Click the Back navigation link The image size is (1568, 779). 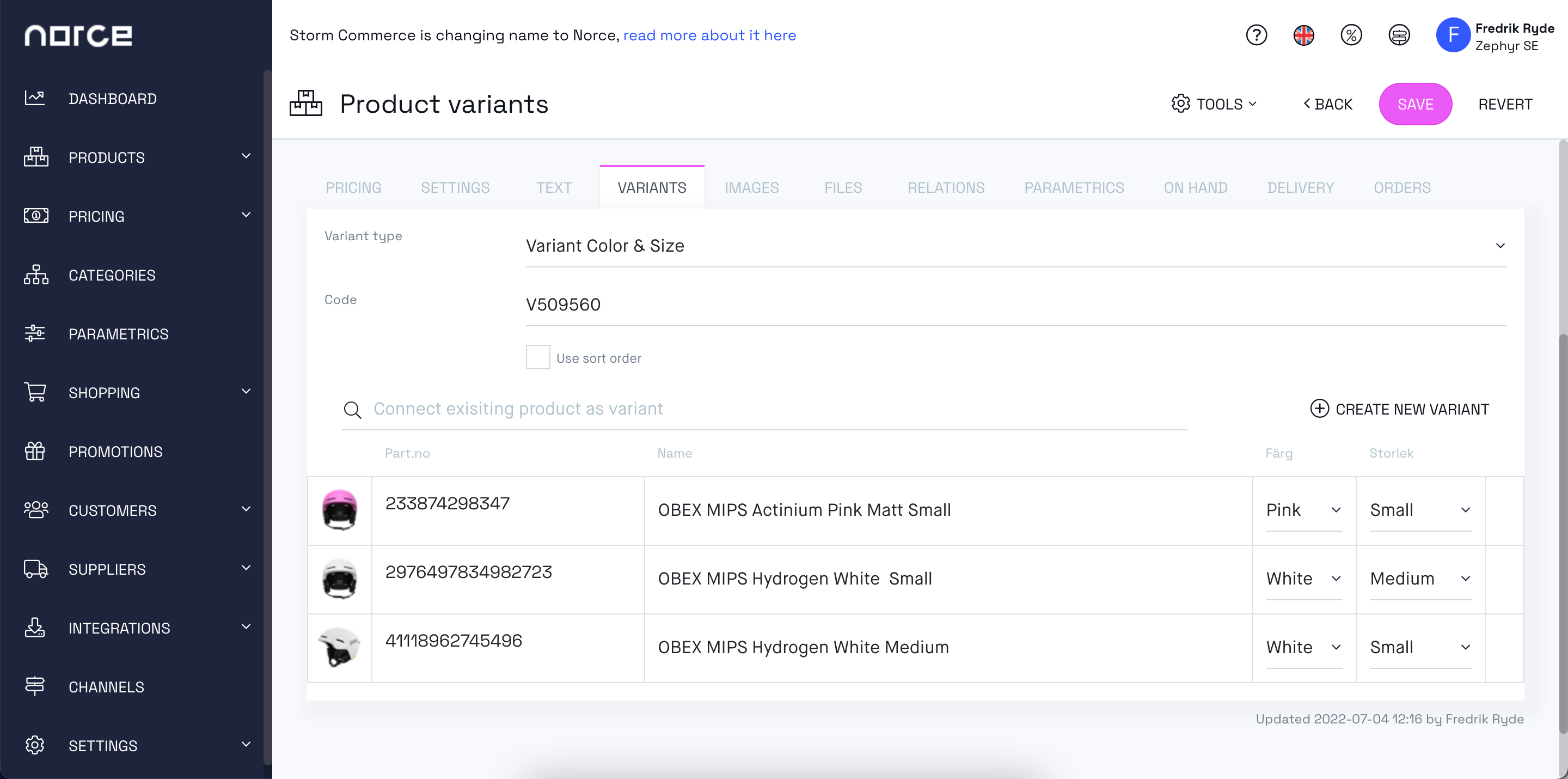pyautogui.click(x=1326, y=103)
